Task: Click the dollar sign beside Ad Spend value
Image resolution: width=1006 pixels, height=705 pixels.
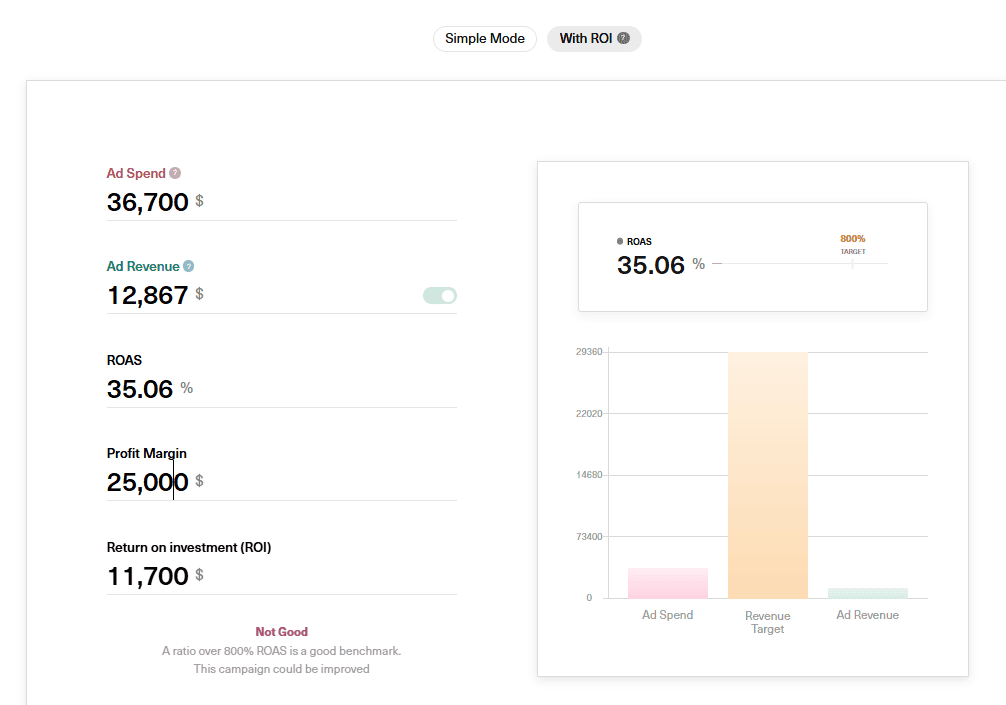Action: click(199, 202)
